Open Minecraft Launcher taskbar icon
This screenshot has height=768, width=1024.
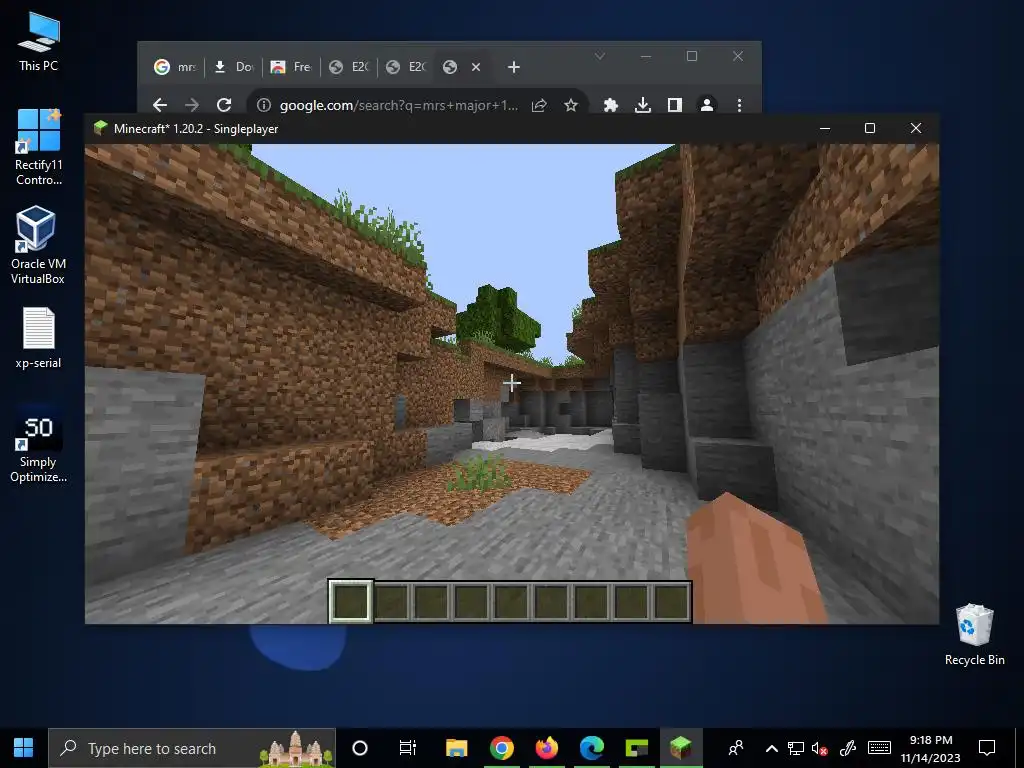(x=637, y=748)
